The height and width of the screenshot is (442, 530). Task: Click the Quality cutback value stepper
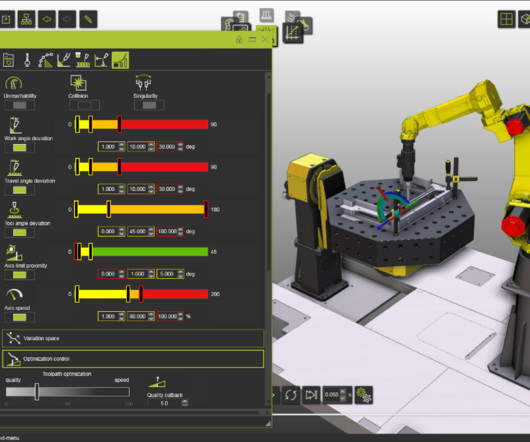tap(185, 403)
